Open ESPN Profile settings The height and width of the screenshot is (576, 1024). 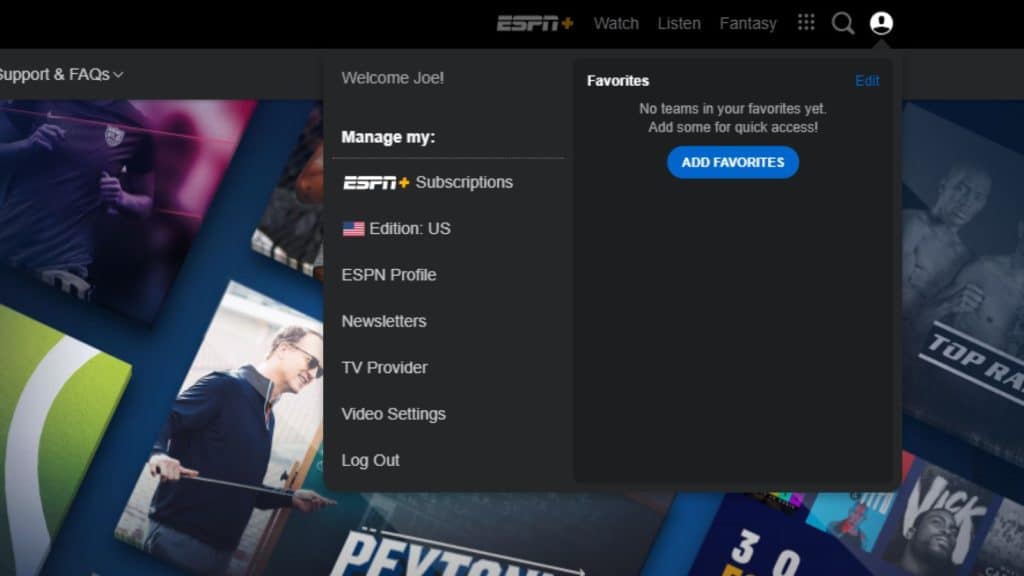click(388, 274)
